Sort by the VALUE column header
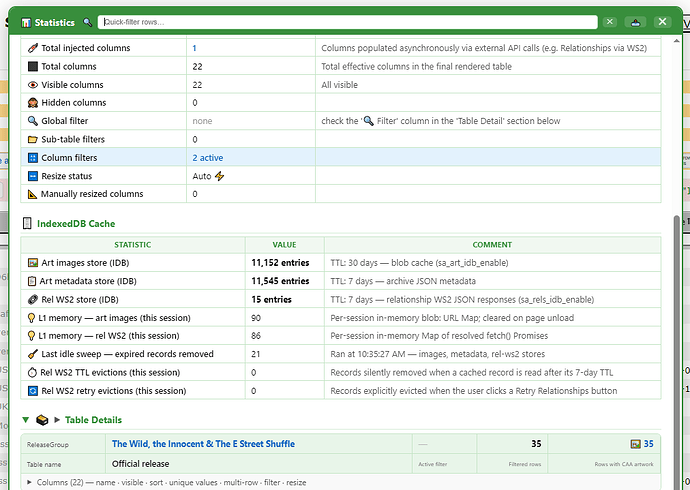The width and height of the screenshot is (690, 490). [x=284, y=245]
